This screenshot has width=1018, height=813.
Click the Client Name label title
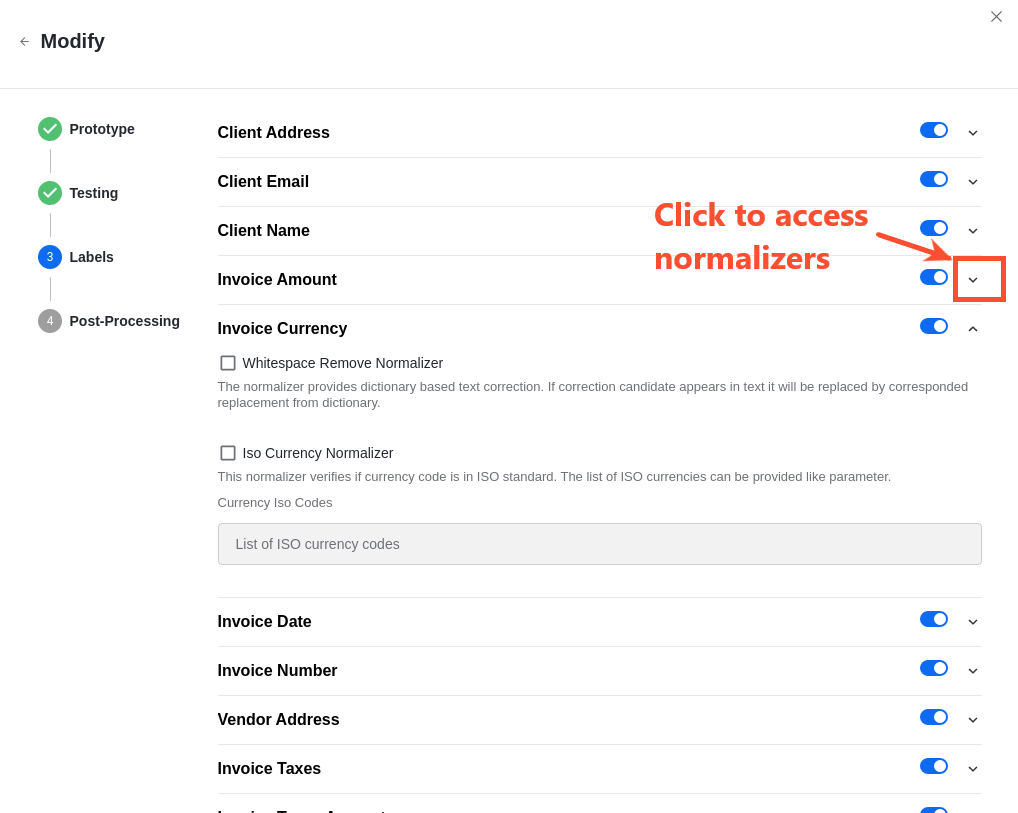[x=264, y=231]
